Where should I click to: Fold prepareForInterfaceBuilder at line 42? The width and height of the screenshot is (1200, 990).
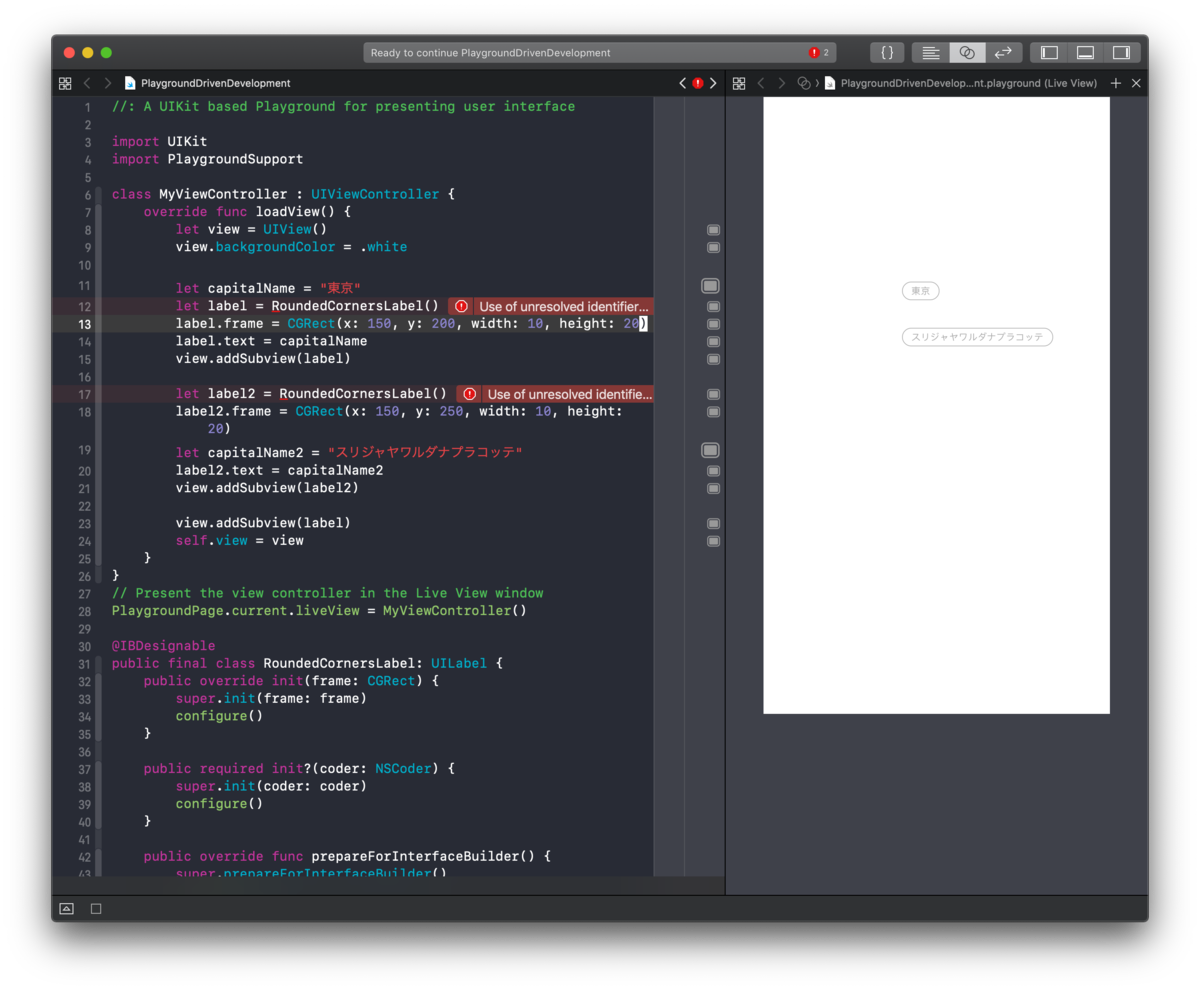98,857
